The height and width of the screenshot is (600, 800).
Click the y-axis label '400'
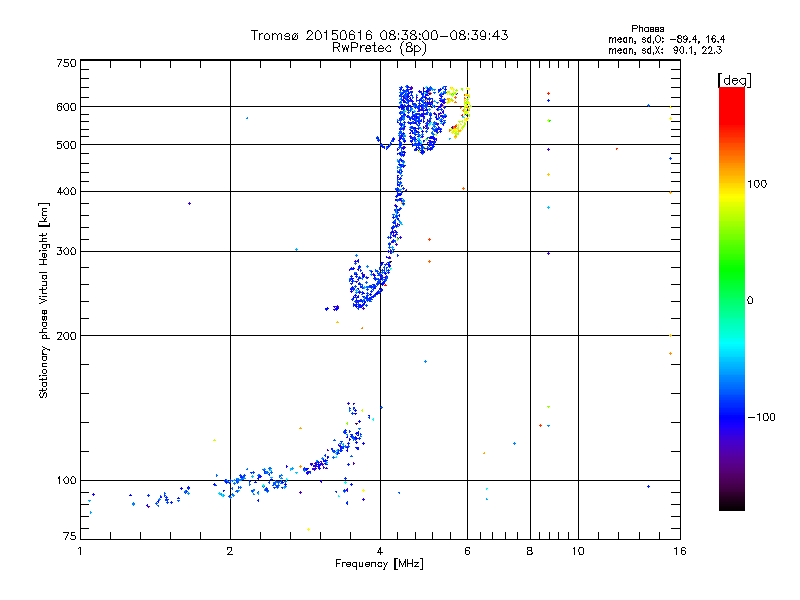(66, 191)
